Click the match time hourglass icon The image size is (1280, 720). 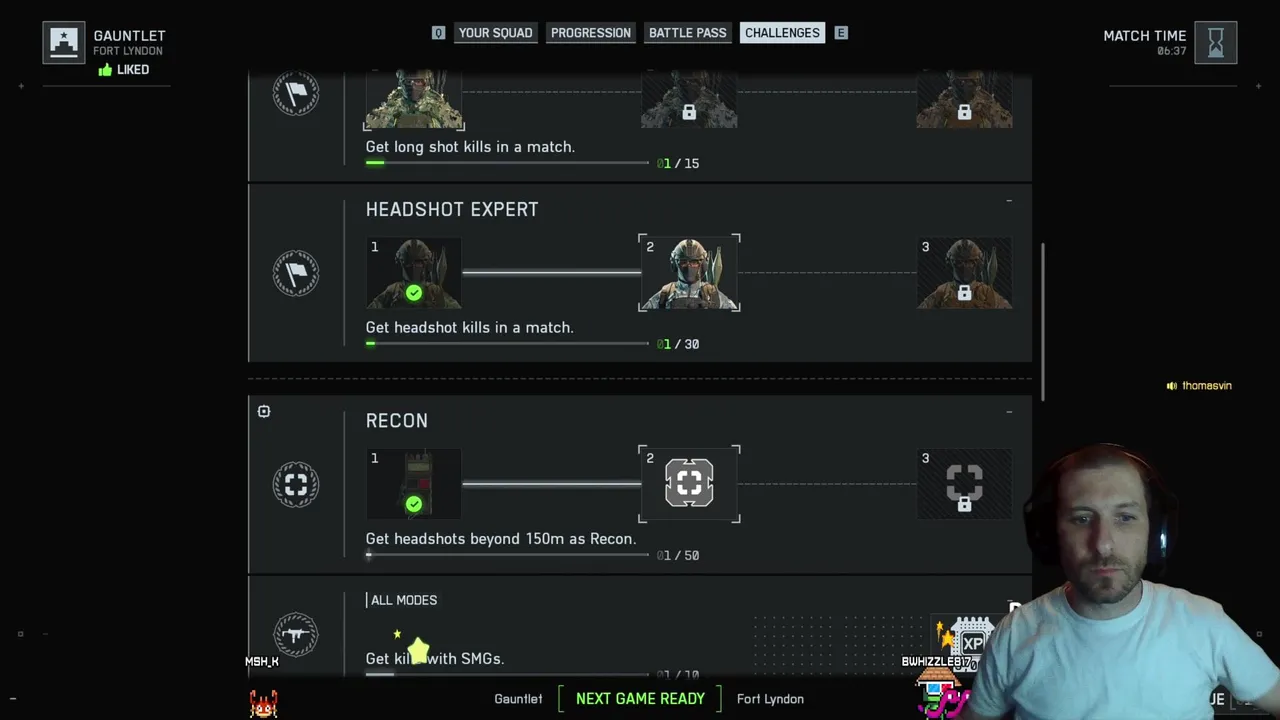(1216, 43)
